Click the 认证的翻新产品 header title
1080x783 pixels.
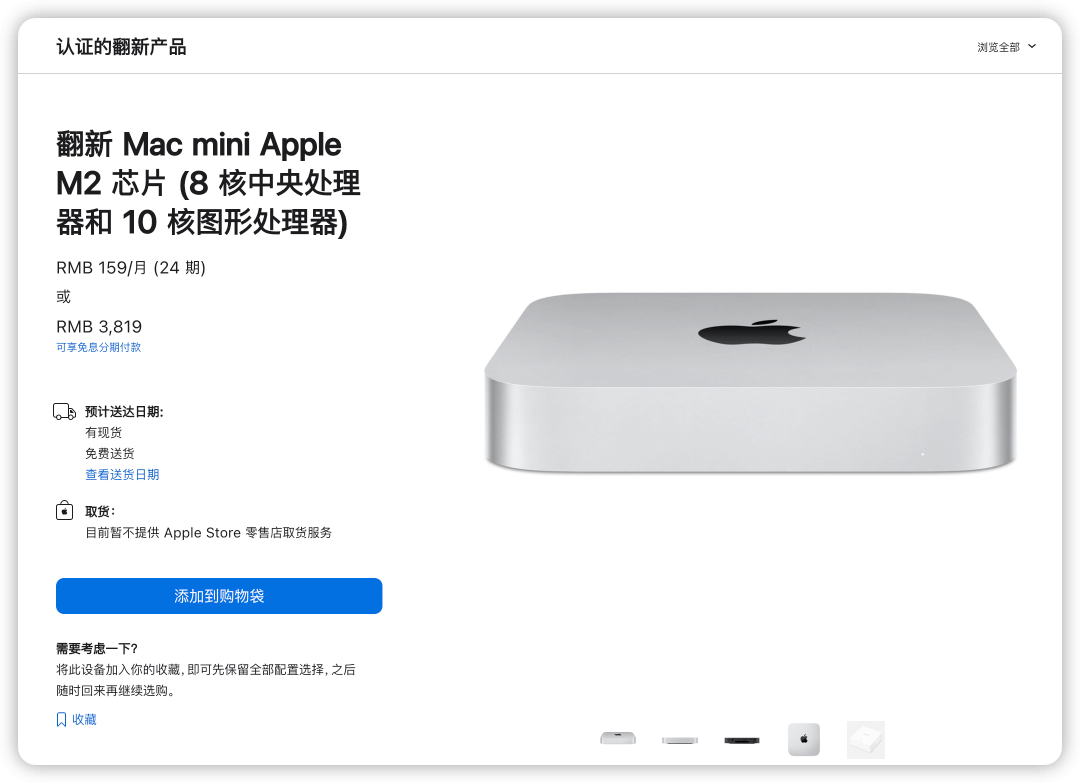pyautogui.click(x=121, y=47)
